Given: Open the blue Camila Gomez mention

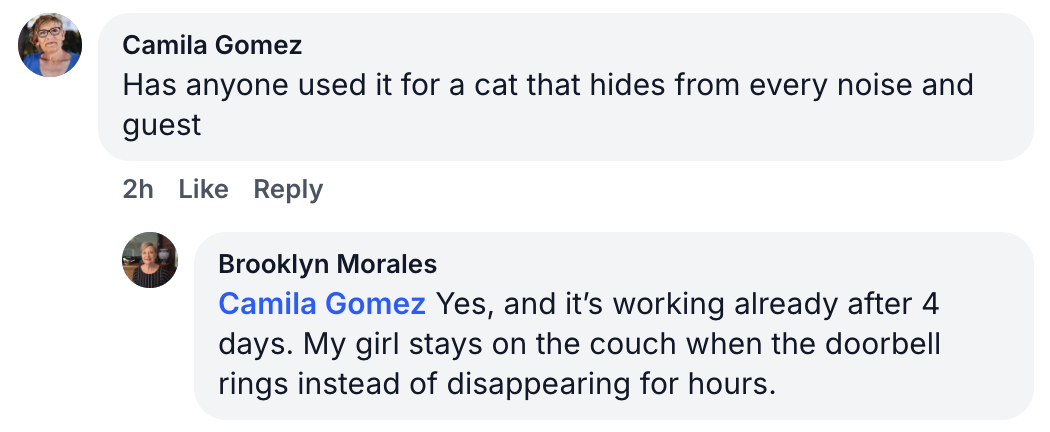Looking at the screenshot, I should coord(322,303).
